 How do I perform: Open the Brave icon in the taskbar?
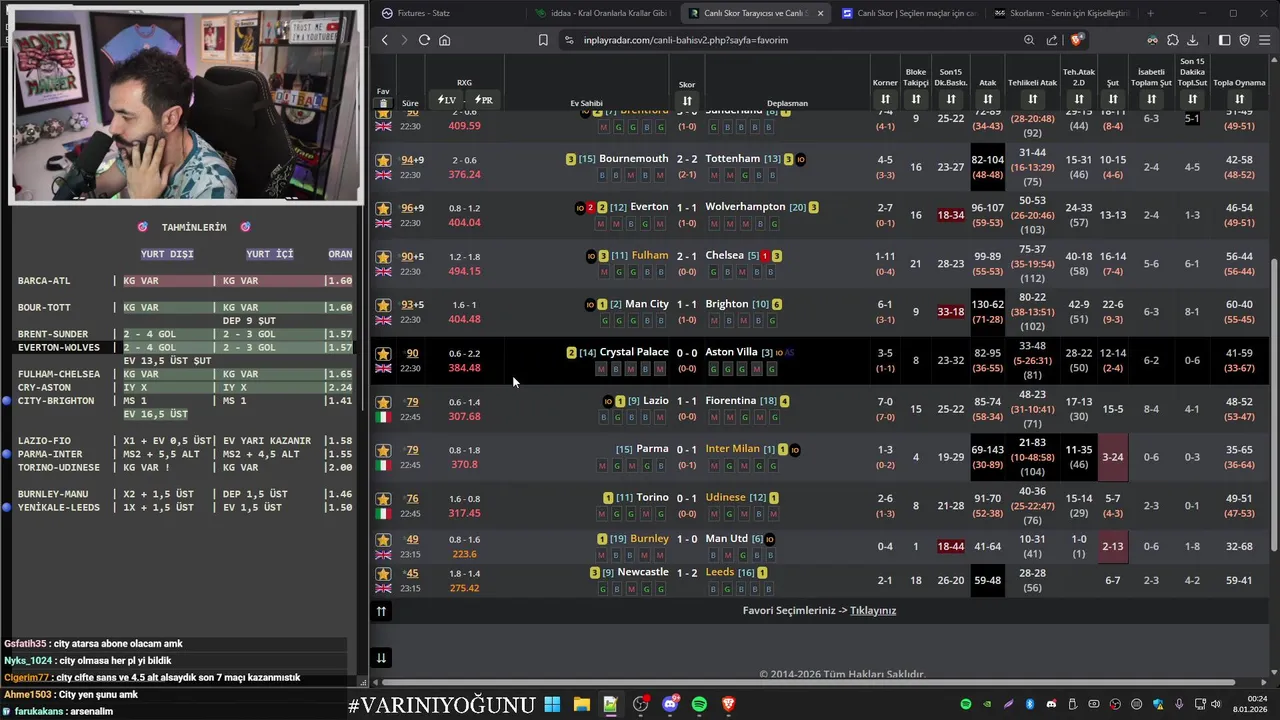pos(729,704)
